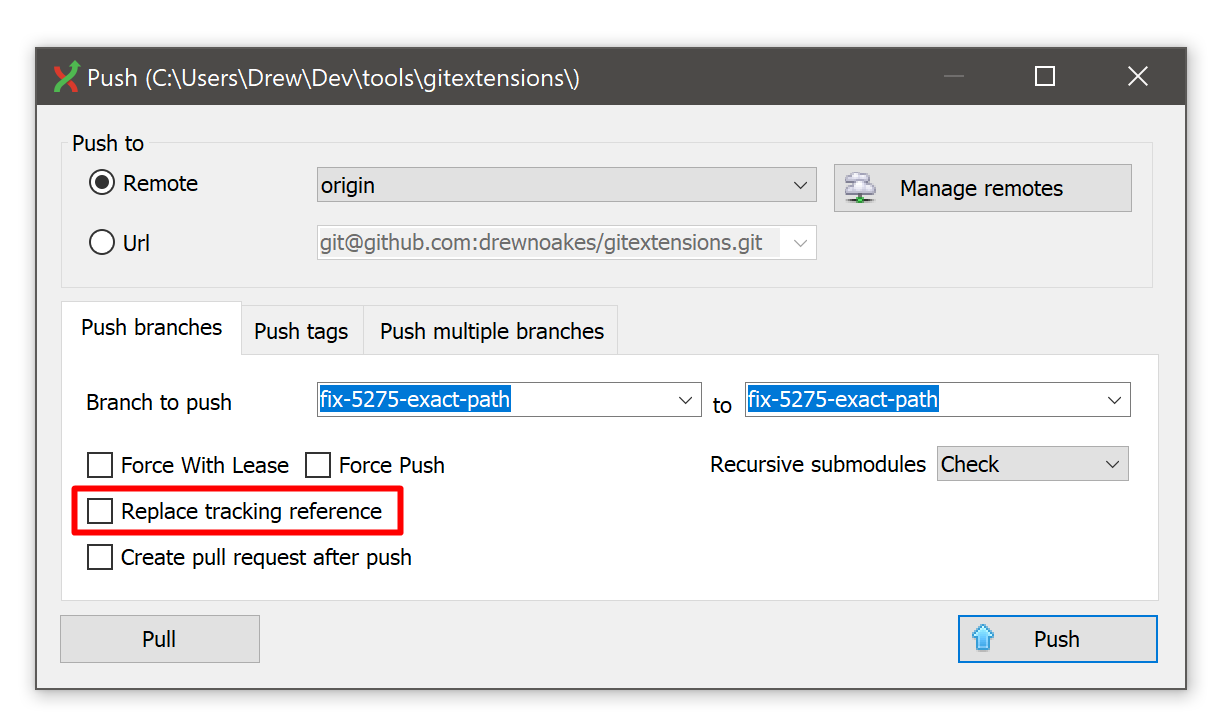Check Replace tracking reference
Screen dimensions: 1230x728
(x=99, y=510)
